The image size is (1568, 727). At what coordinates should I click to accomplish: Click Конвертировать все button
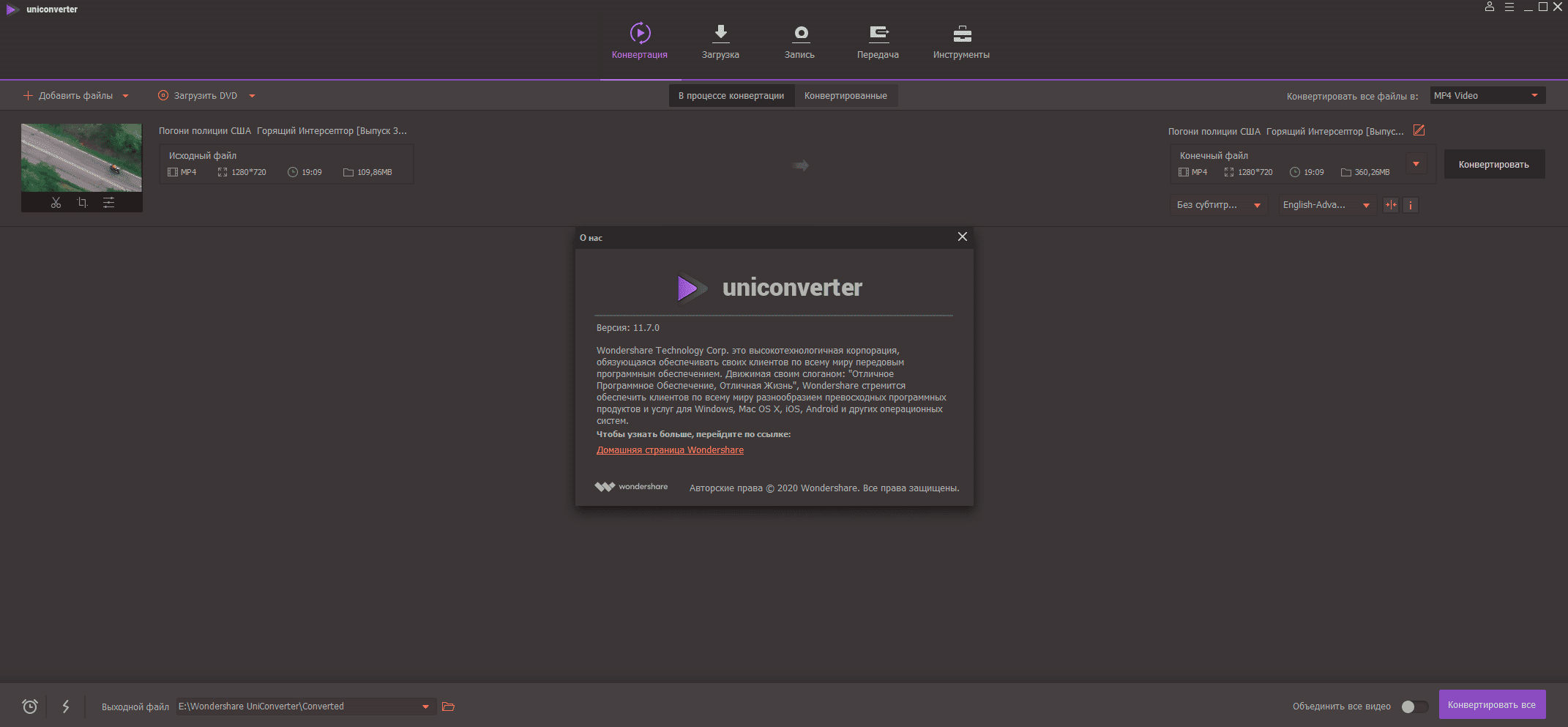(x=1492, y=705)
